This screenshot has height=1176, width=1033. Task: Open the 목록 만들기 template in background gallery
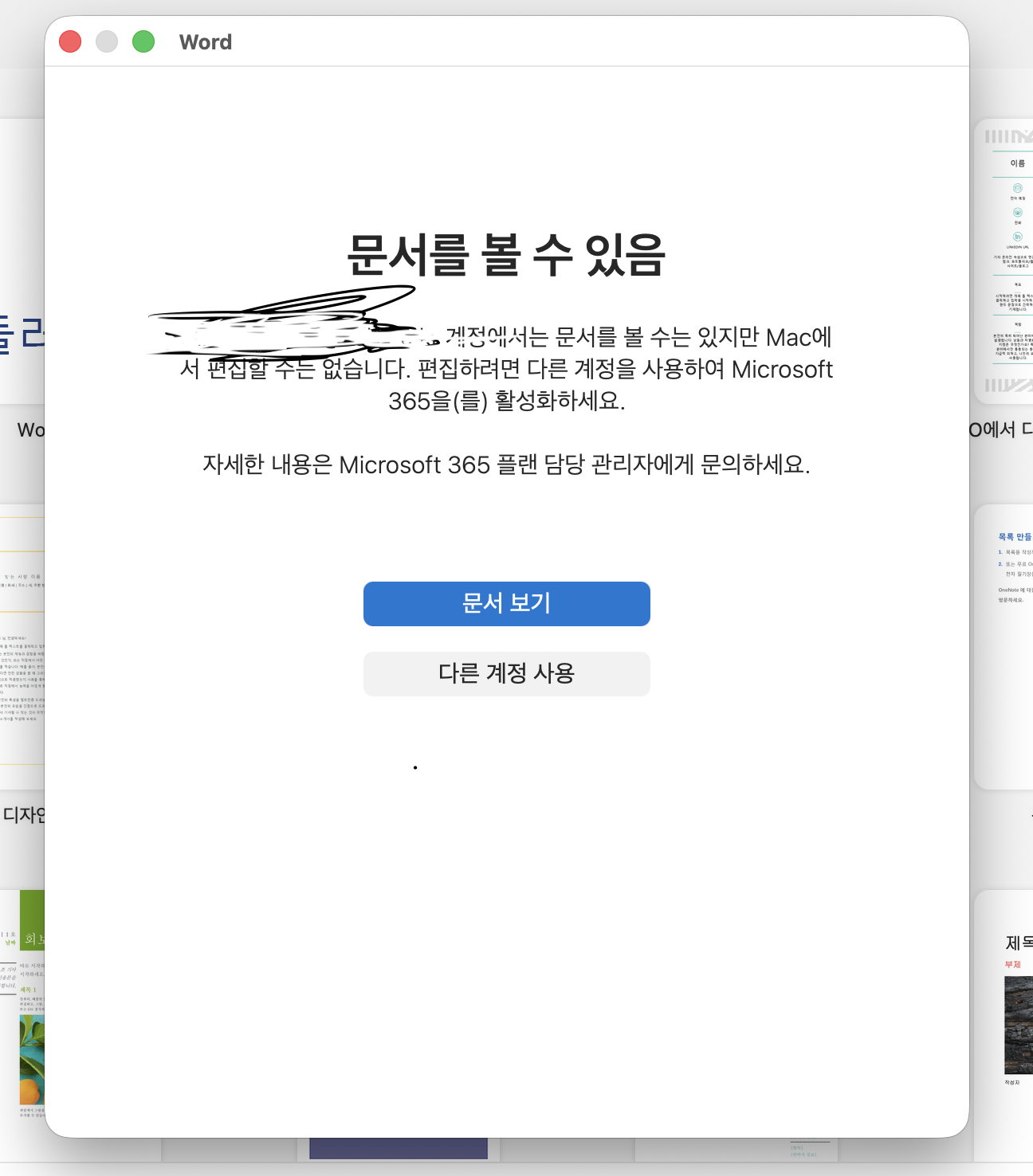tap(1004, 647)
